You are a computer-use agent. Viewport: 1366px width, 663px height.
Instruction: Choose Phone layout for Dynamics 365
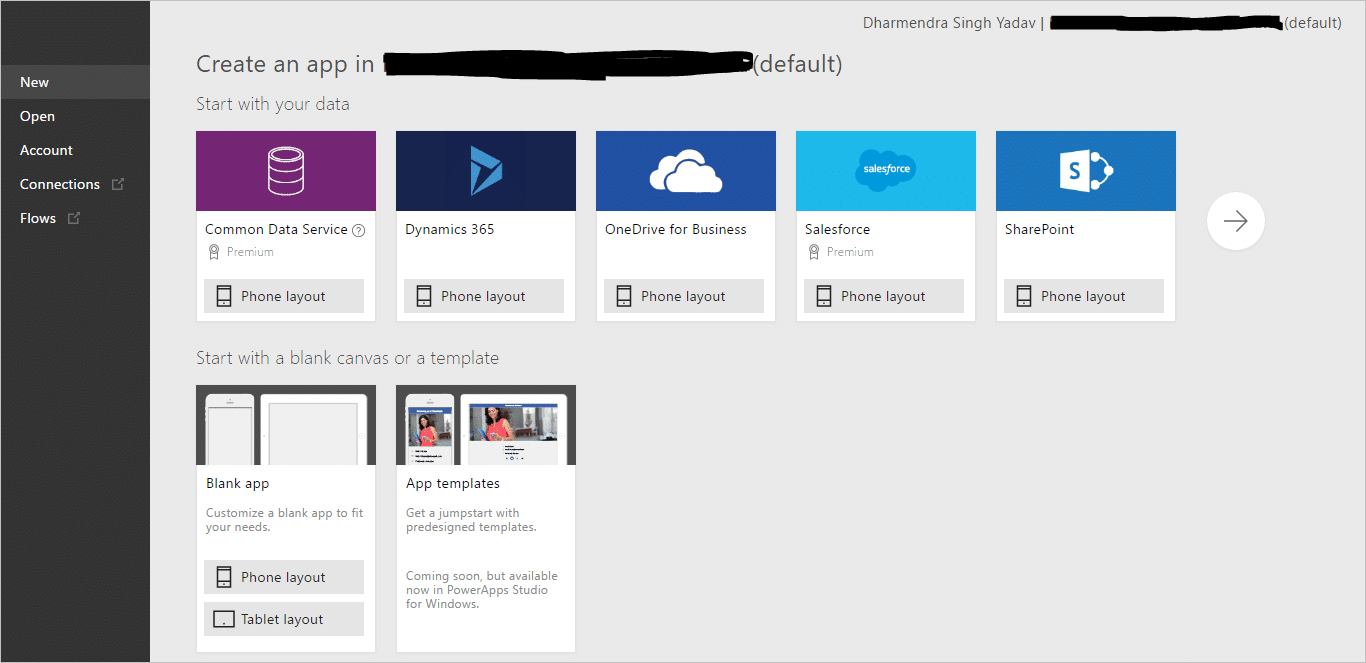(484, 296)
